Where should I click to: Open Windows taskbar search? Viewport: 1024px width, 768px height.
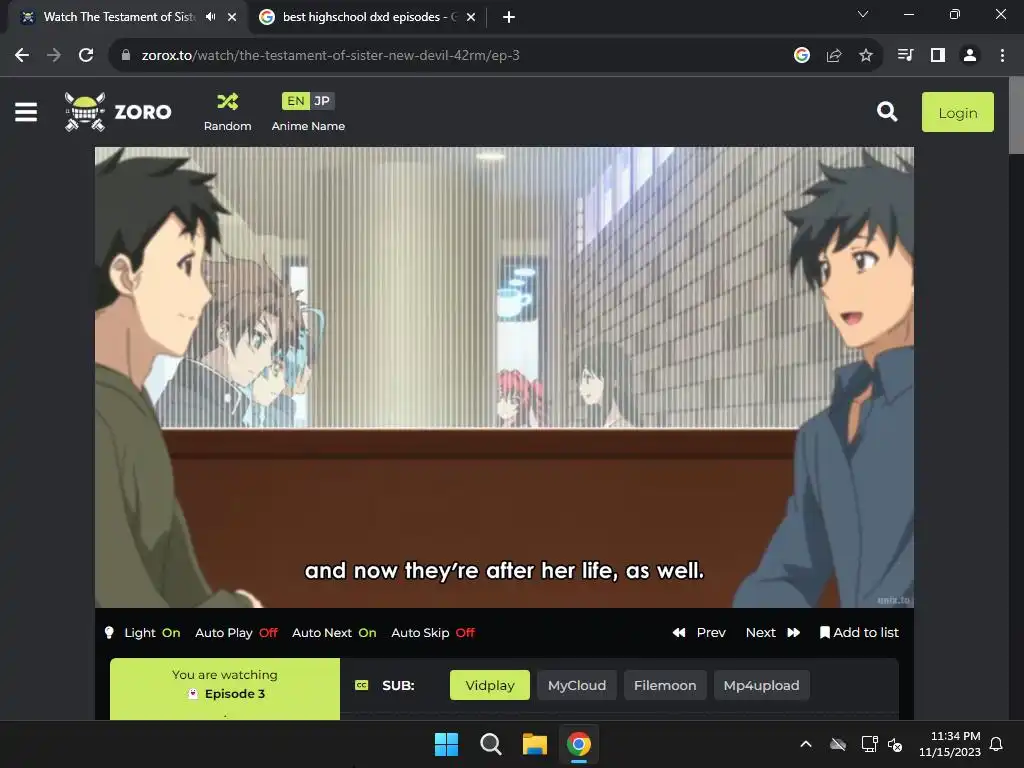pos(490,744)
